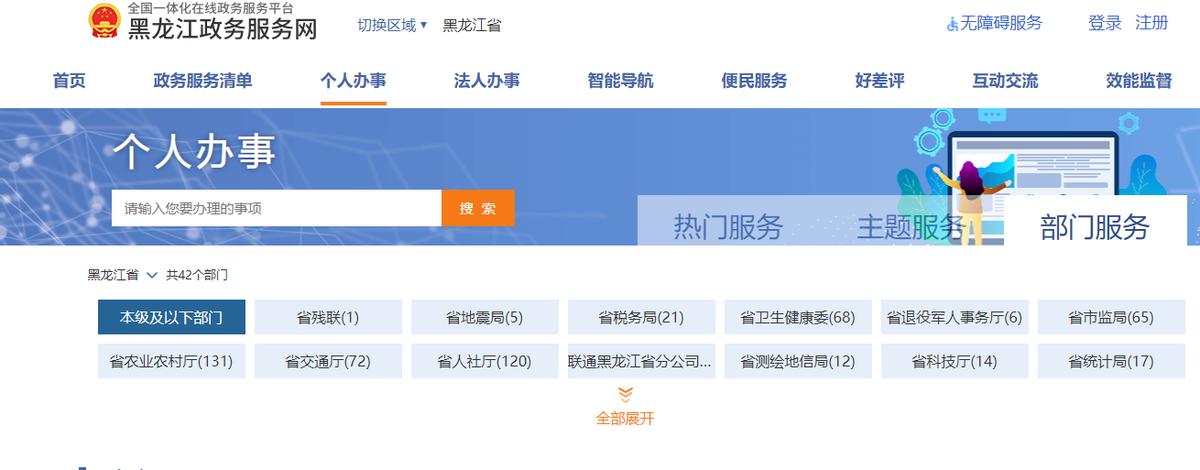Click the double chevron expand icon

pyautogui.click(x=625, y=395)
